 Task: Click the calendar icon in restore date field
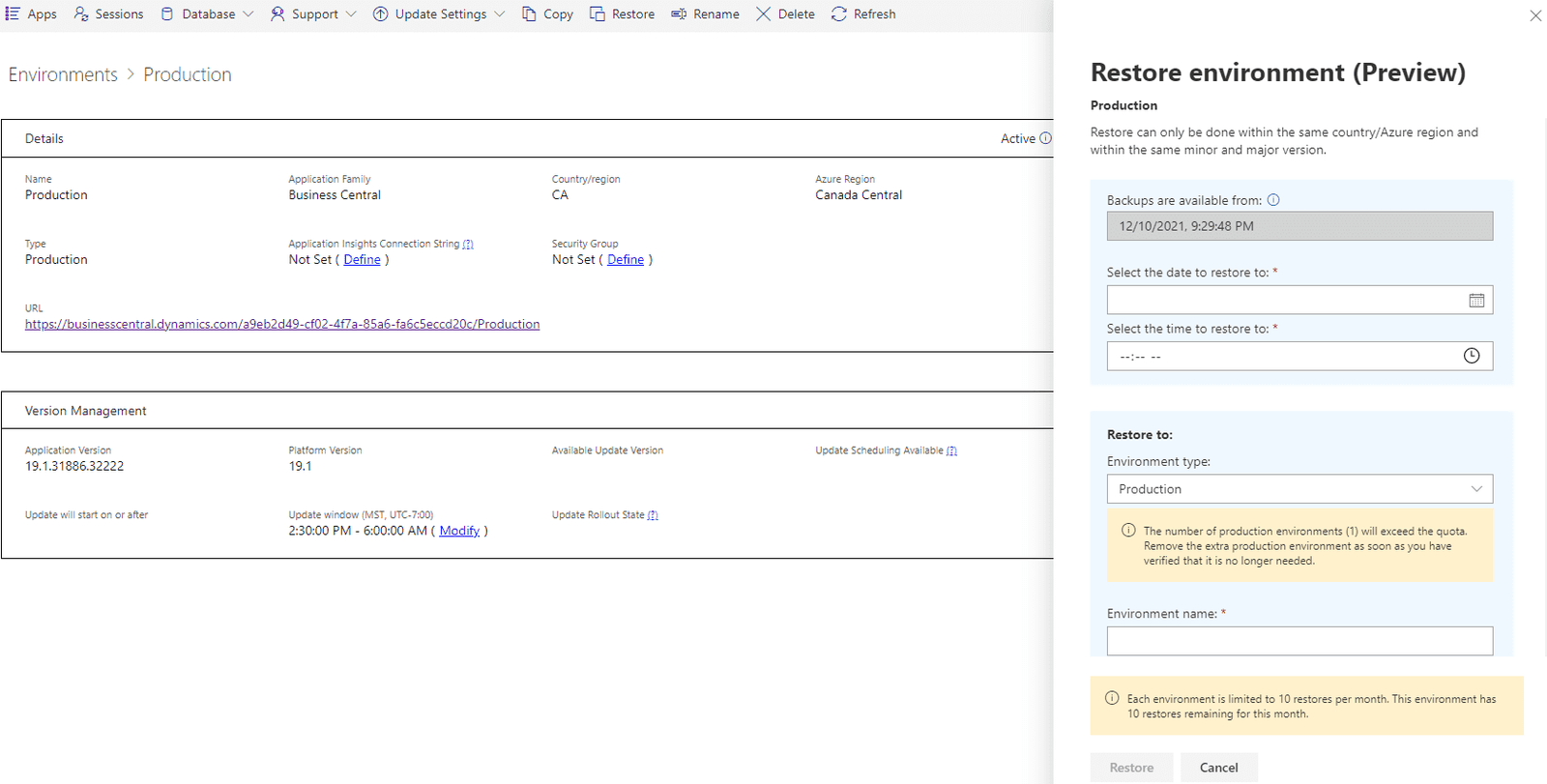tap(1475, 301)
